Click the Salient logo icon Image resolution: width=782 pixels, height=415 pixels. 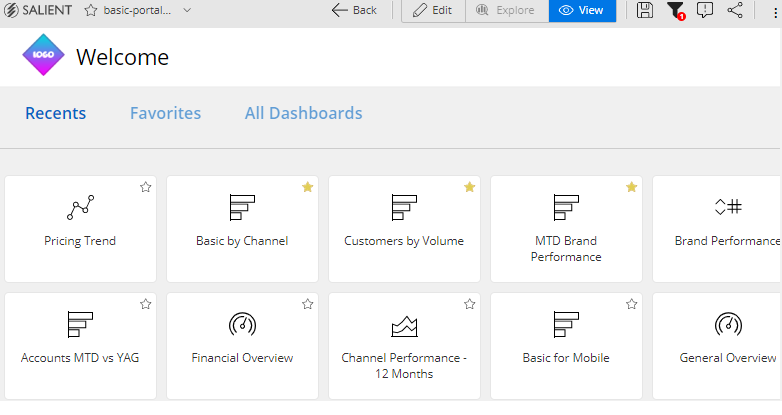click(x=11, y=10)
